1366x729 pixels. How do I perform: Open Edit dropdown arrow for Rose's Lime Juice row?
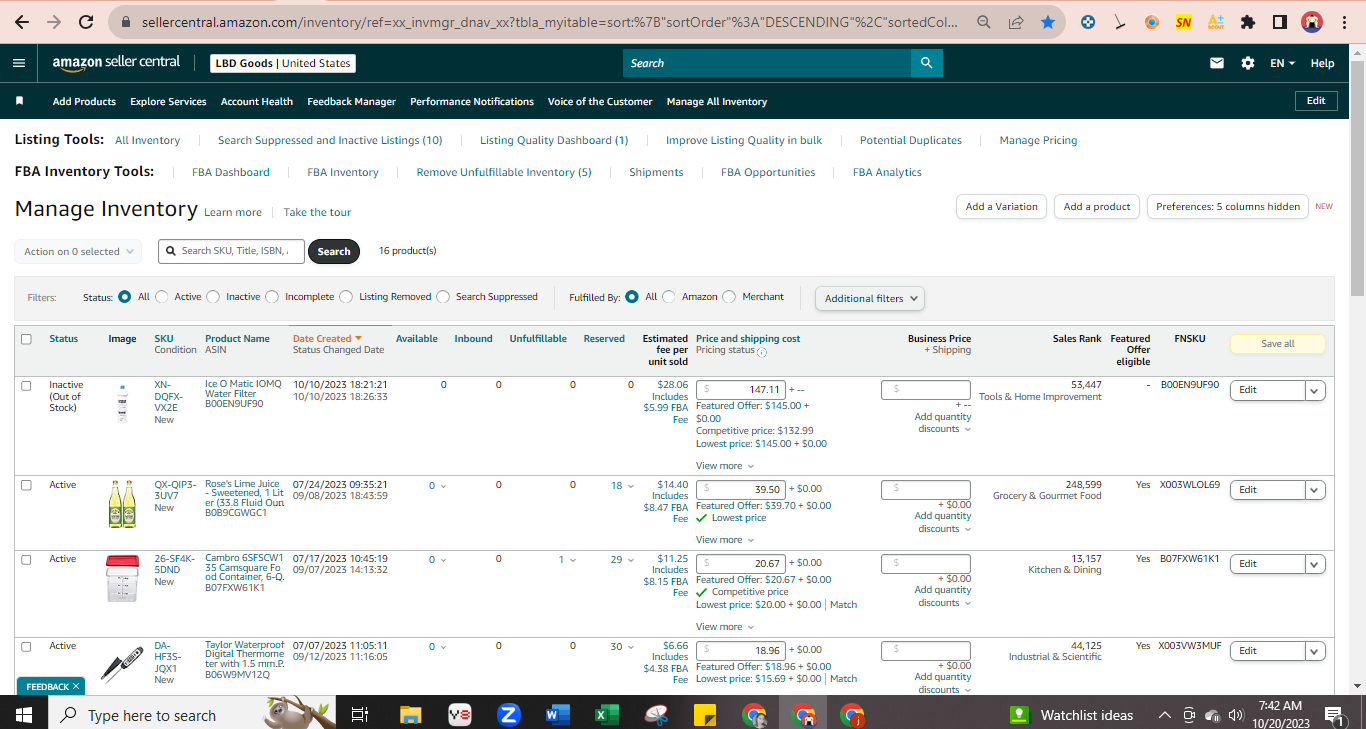pos(1314,490)
